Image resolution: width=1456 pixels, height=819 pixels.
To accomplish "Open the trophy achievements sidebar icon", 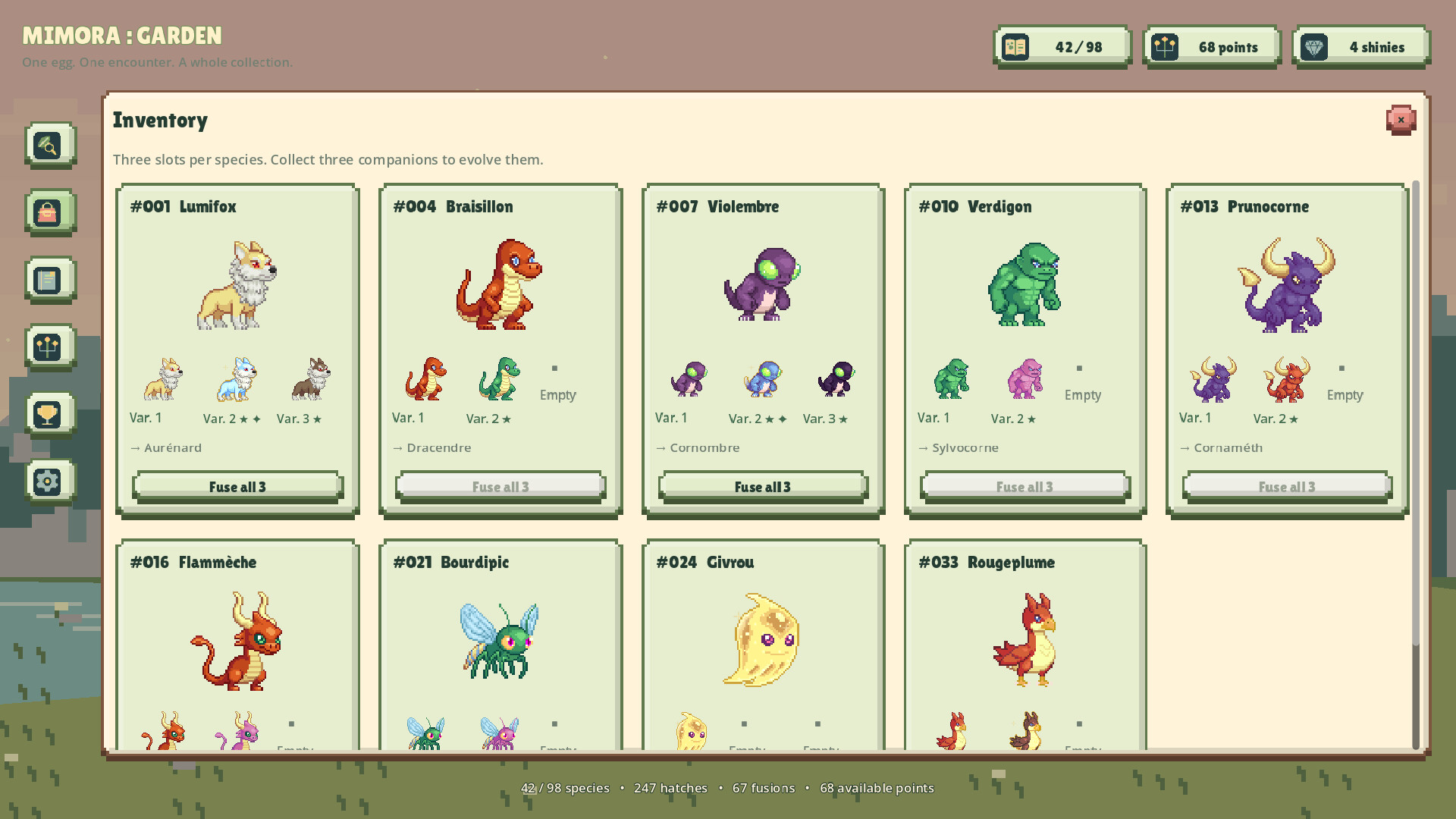I will coord(50,415).
